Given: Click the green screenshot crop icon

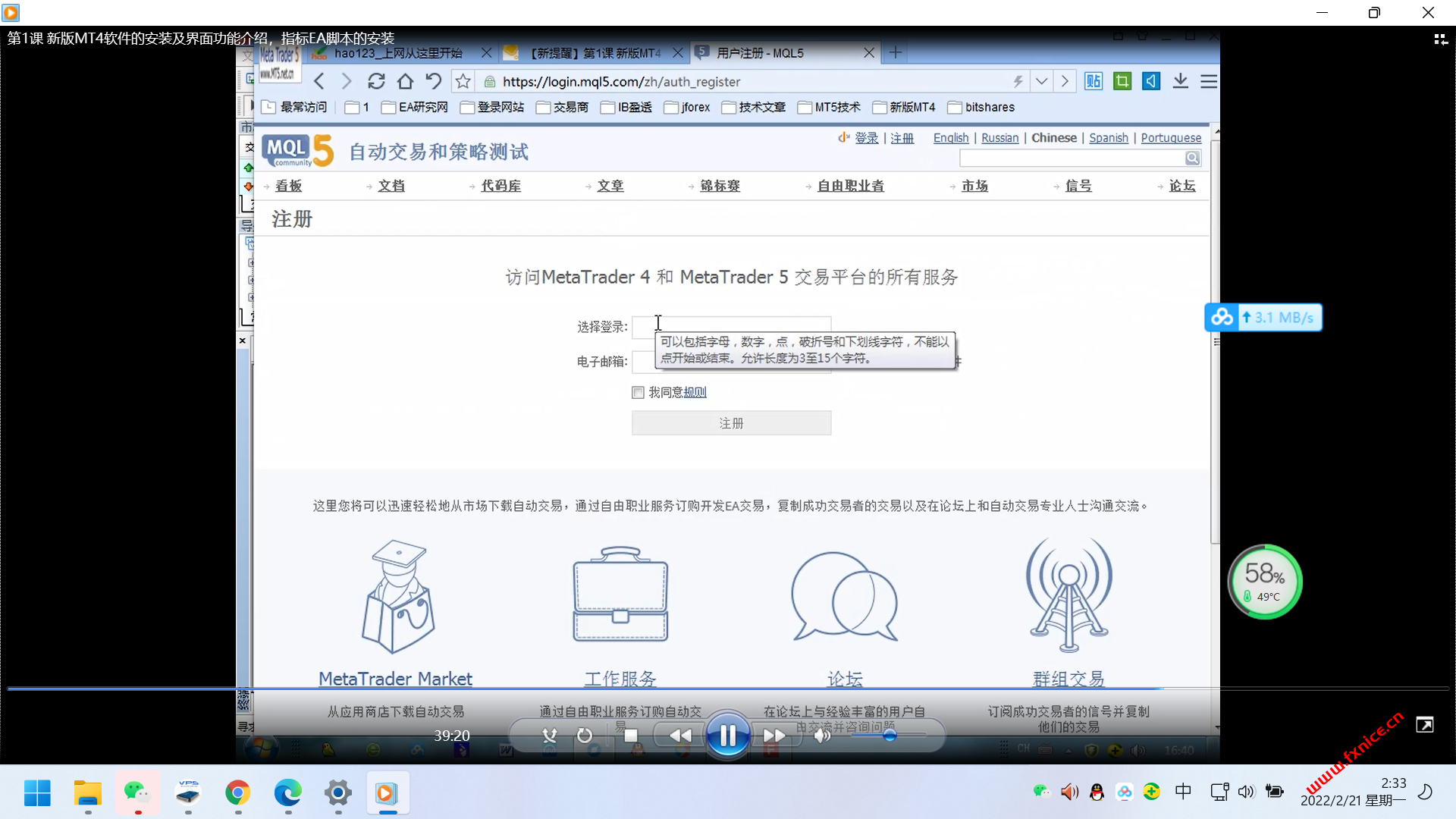Looking at the screenshot, I should [1122, 81].
